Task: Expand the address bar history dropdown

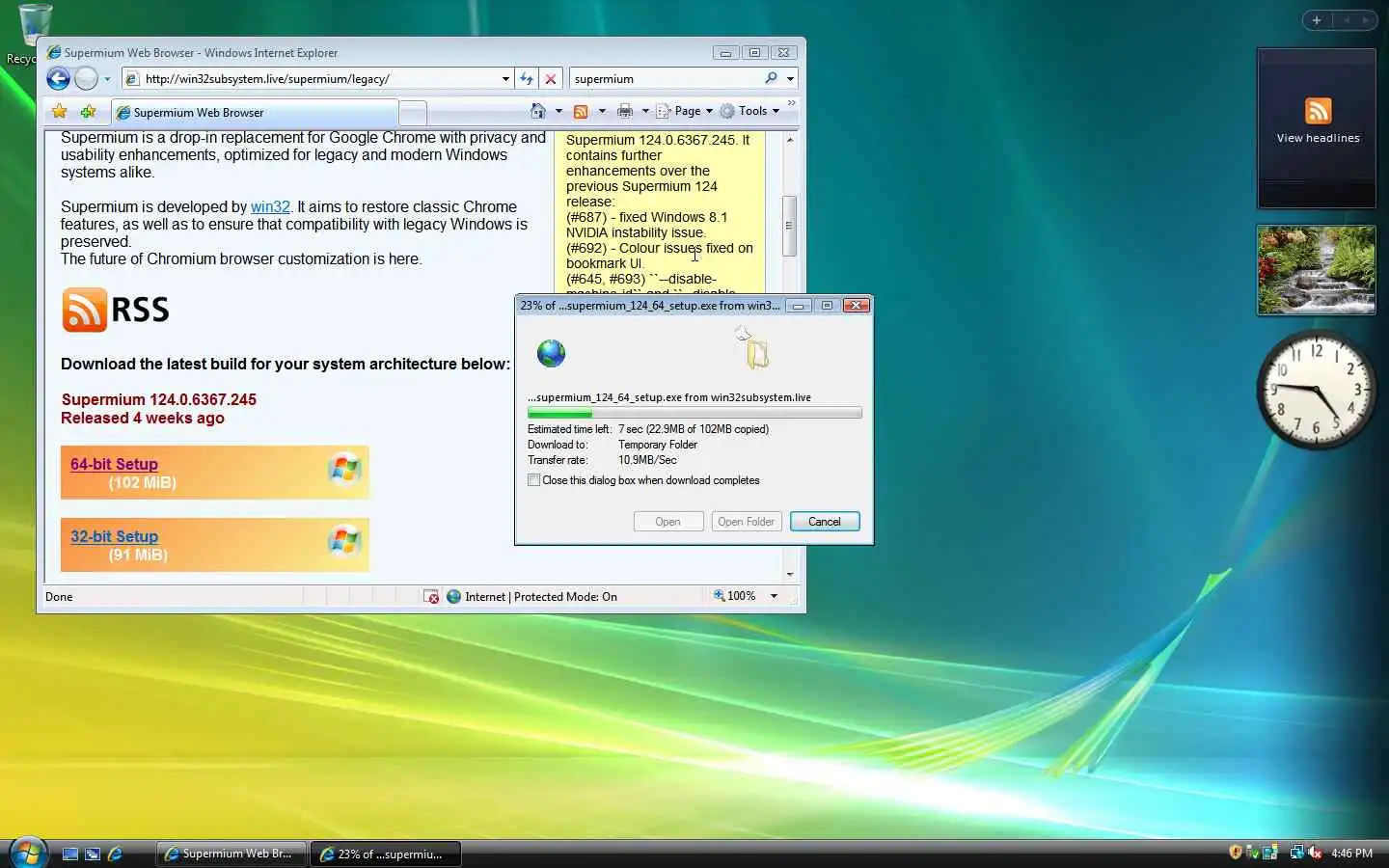Action: [505, 79]
